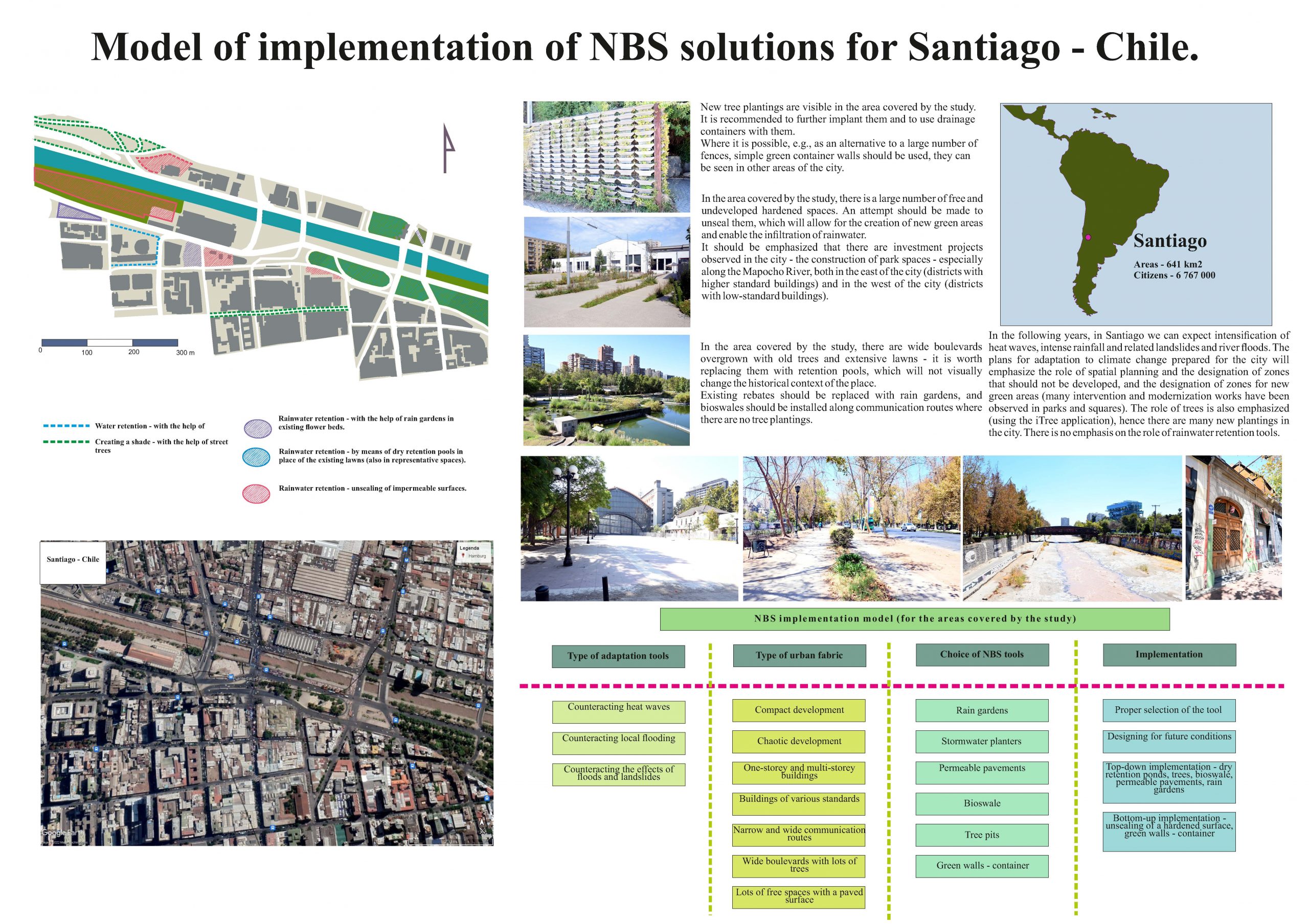1309x924 pixels.
Task: Click the 'In the following years' paragraph
Action: (1139, 384)
